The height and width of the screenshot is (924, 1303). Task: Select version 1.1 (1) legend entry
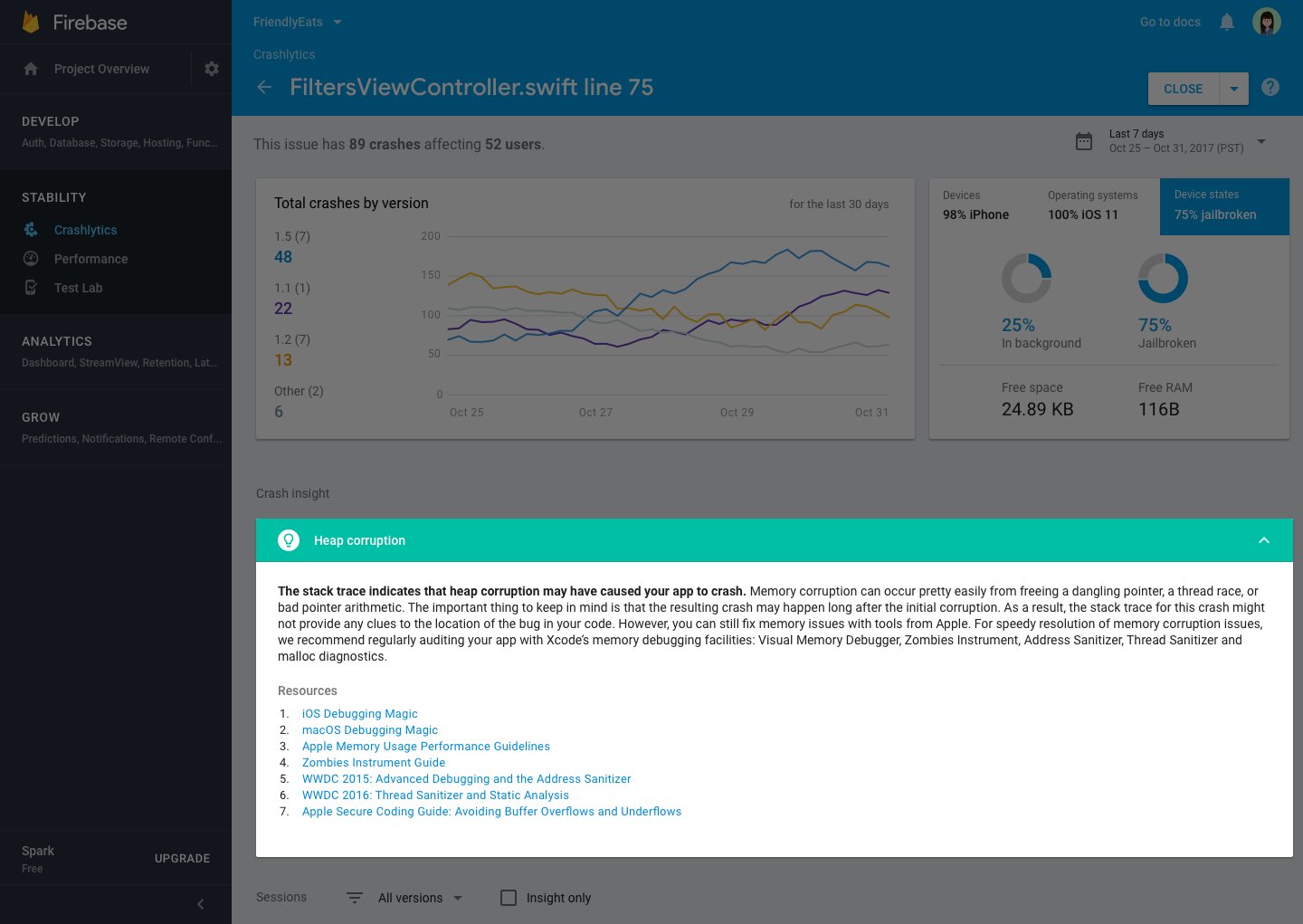tap(292, 299)
